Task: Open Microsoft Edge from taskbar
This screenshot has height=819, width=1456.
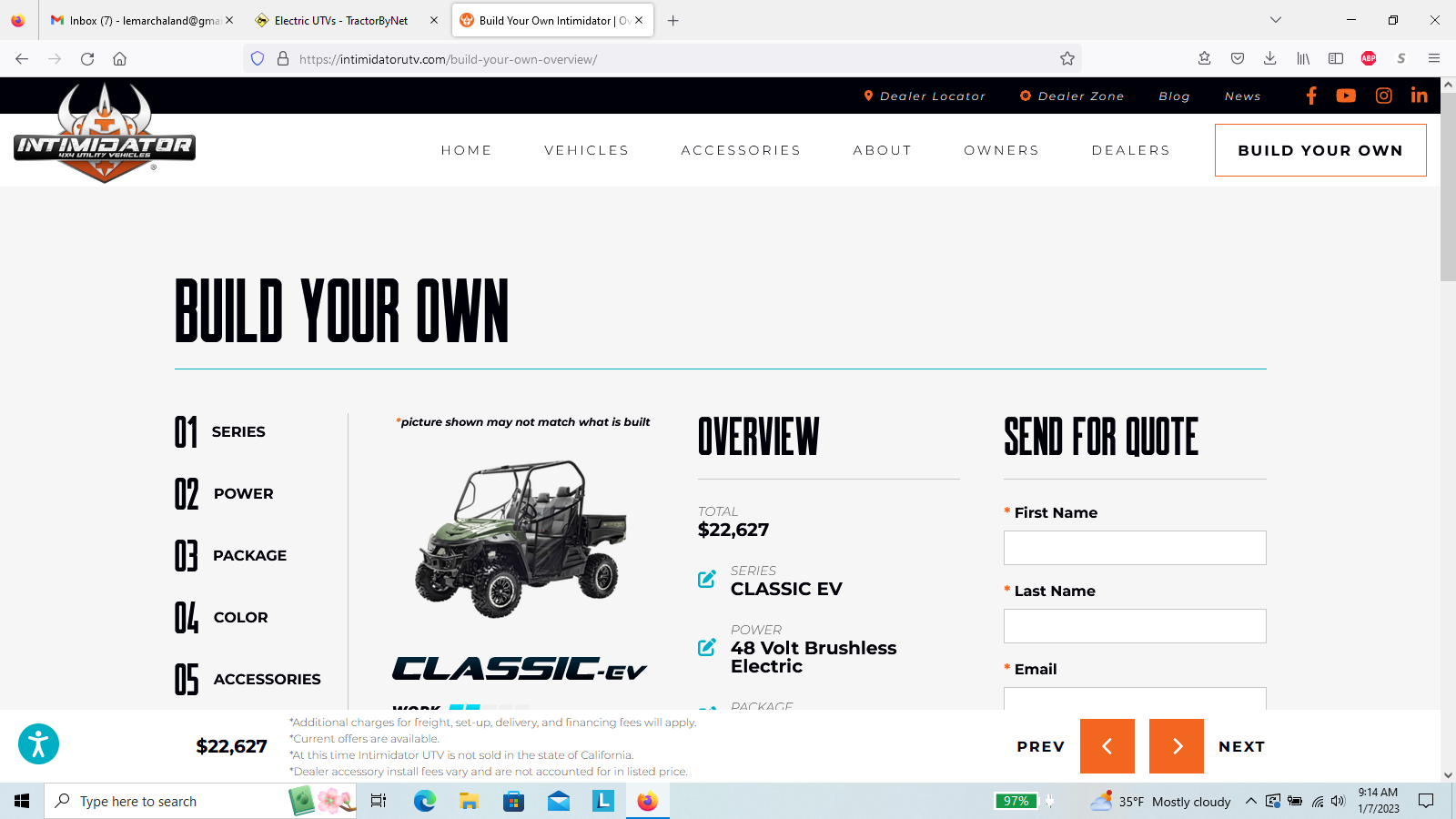Action: point(424,801)
